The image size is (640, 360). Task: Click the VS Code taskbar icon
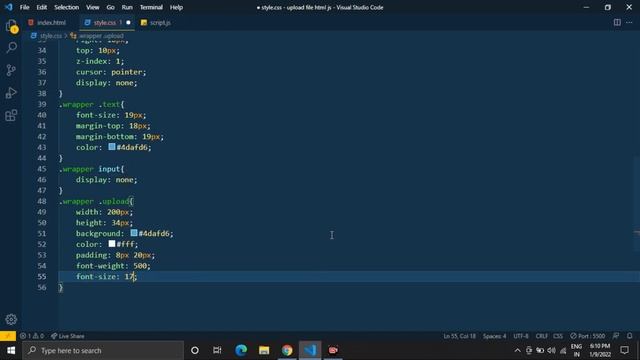pyautogui.click(x=310, y=350)
